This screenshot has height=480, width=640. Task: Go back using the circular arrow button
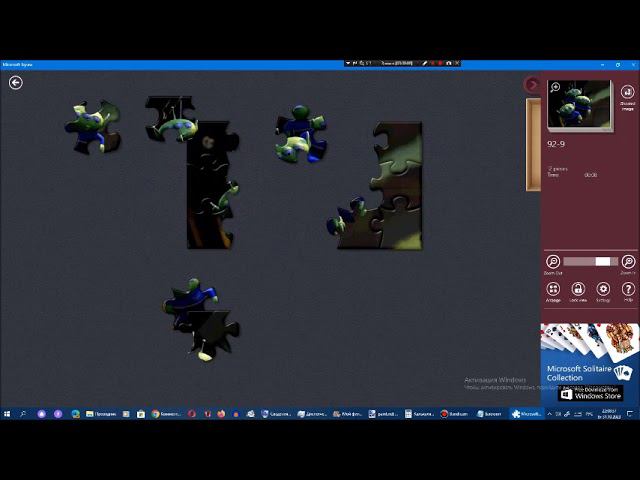click(x=16, y=83)
